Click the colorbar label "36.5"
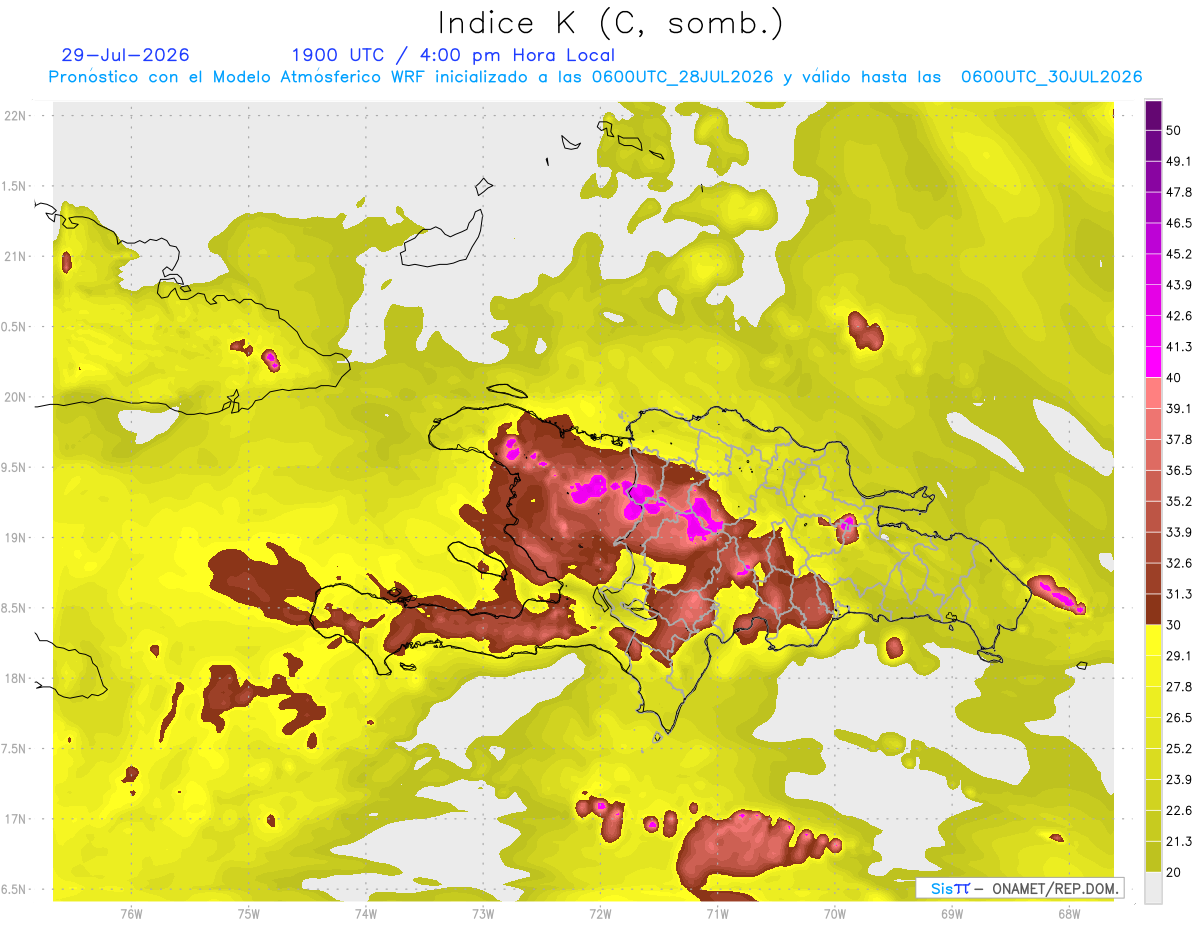 click(x=1179, y=470)
